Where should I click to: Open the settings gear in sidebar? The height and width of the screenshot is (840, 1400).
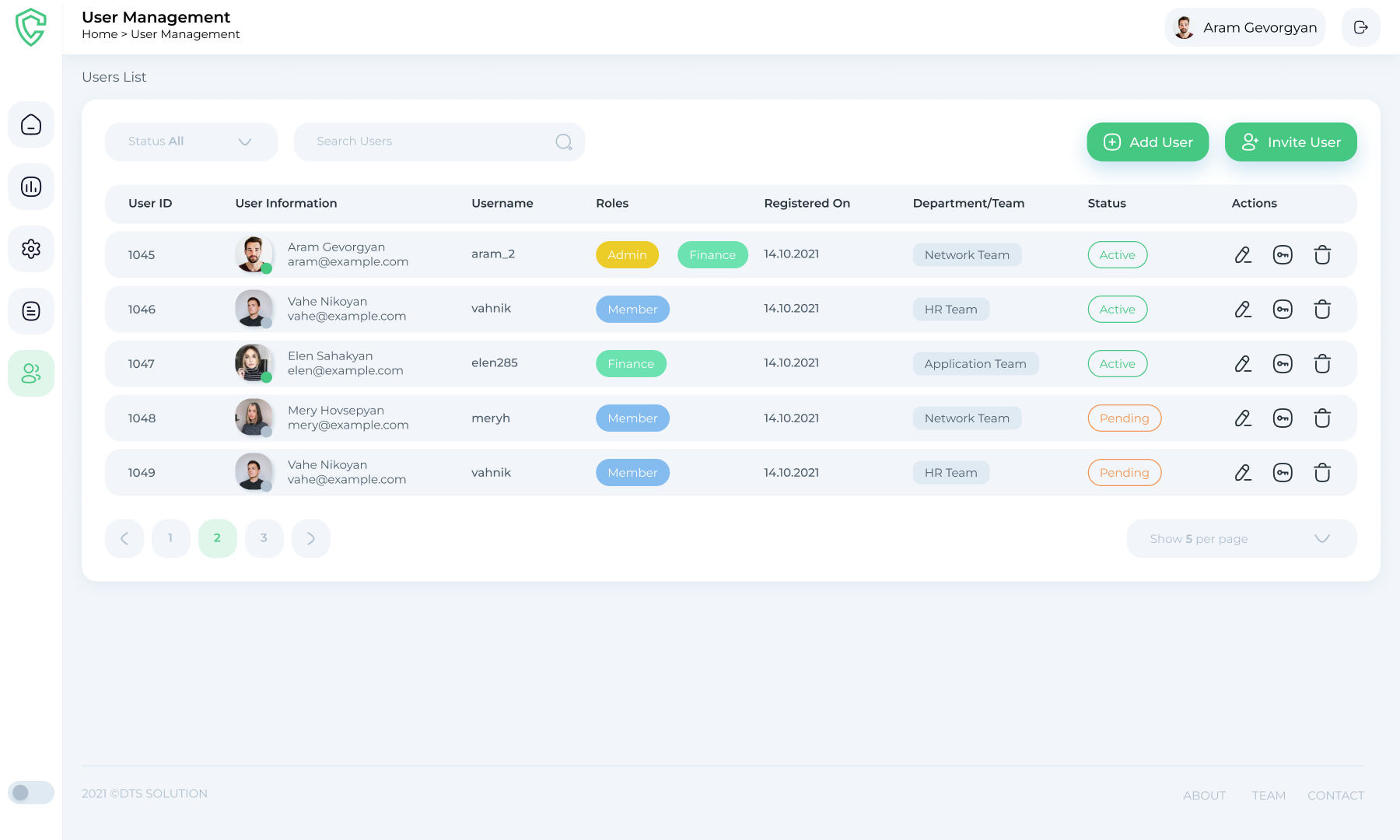pyautogui.click(x=31, y=249)
